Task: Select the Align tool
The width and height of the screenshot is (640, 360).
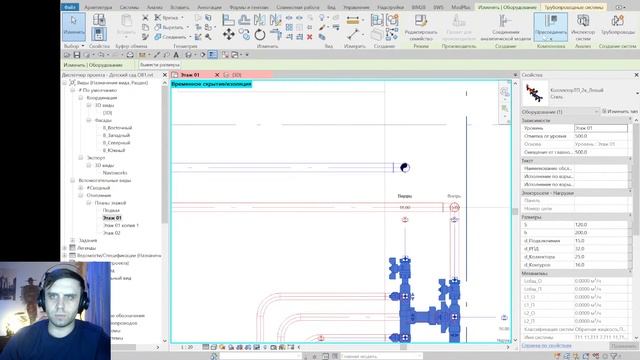Action: (228, 19)
